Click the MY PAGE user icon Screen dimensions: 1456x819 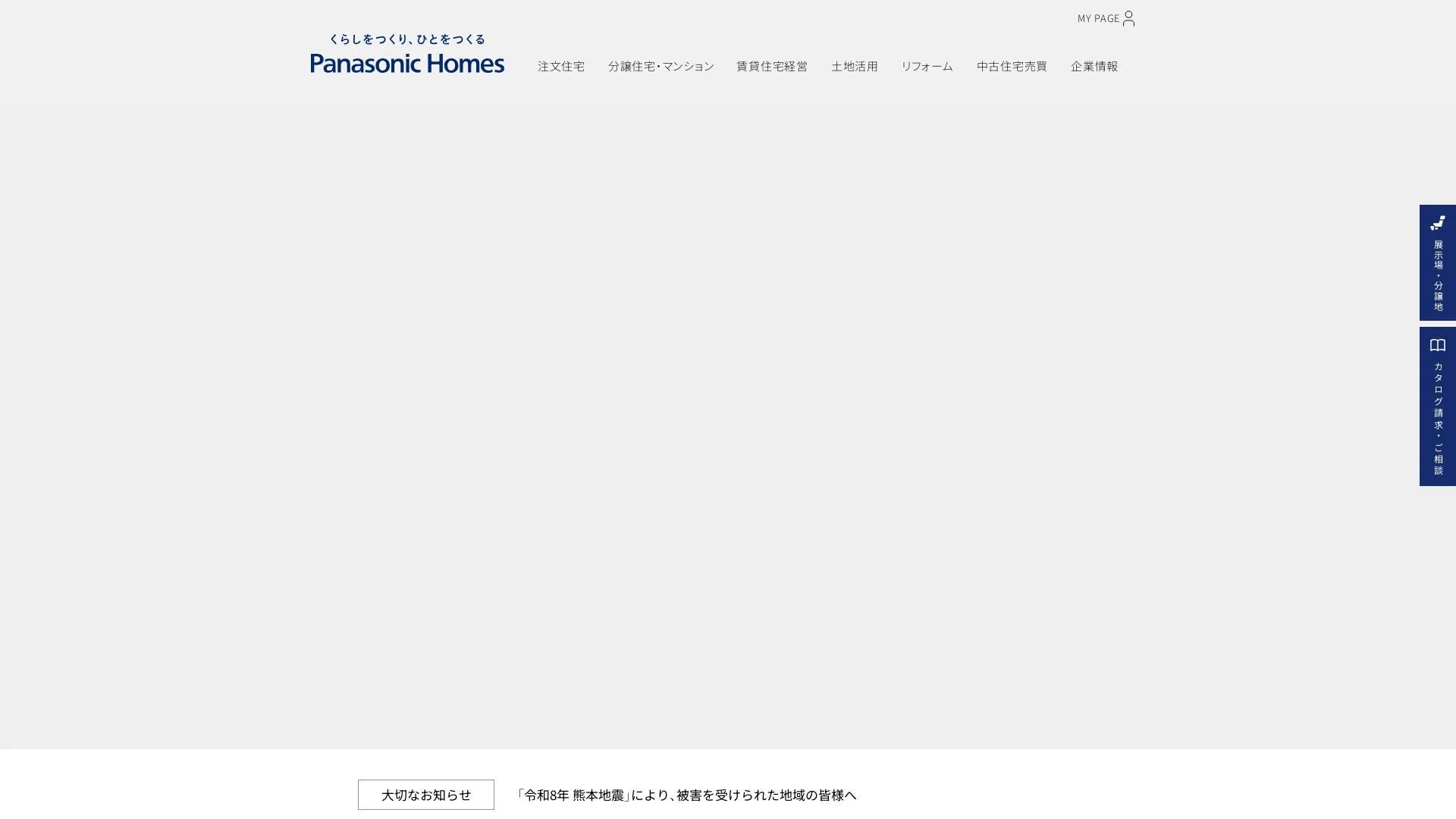pyautogui.click(x=1128, y=18)
